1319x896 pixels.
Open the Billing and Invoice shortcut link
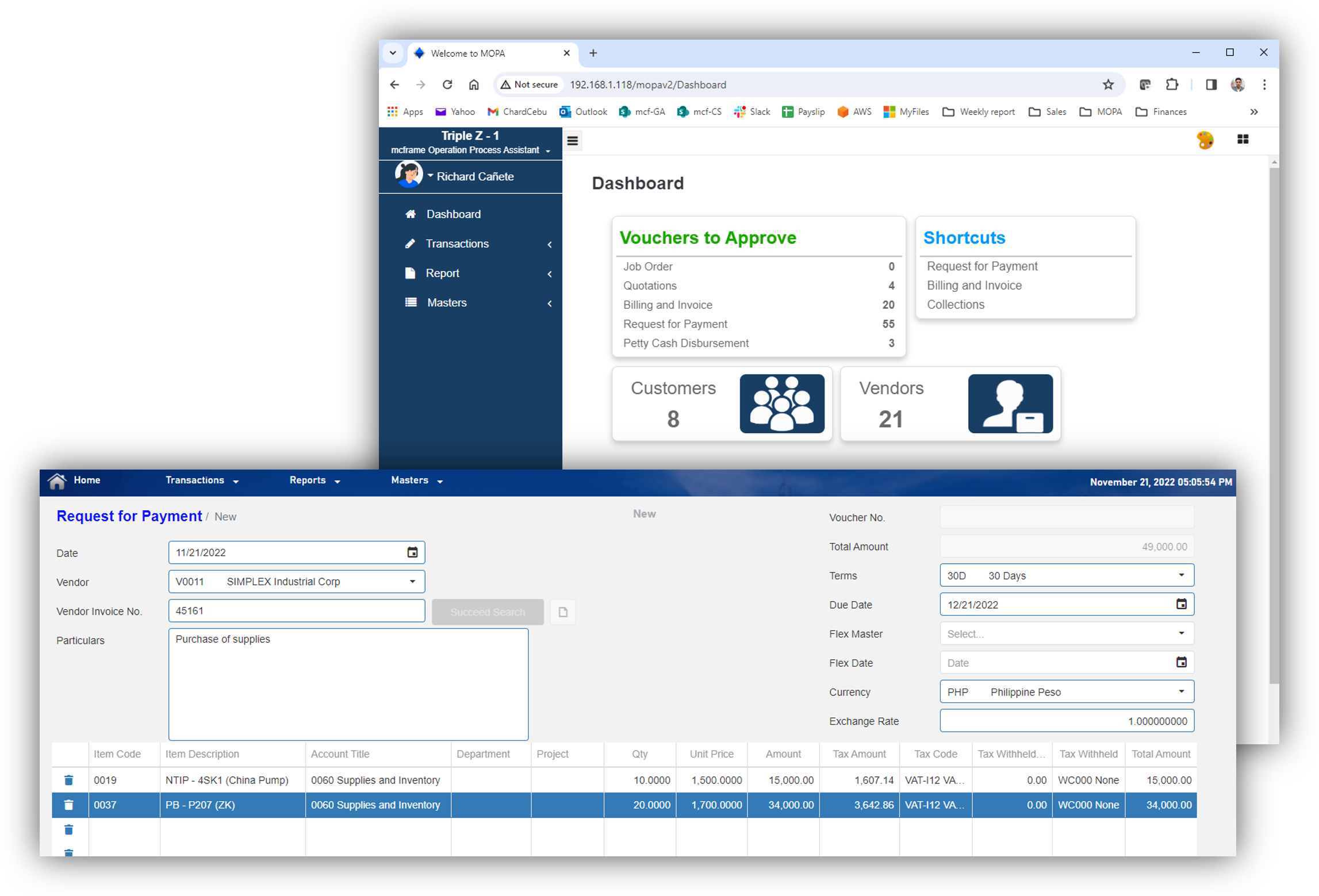point(973,285)
